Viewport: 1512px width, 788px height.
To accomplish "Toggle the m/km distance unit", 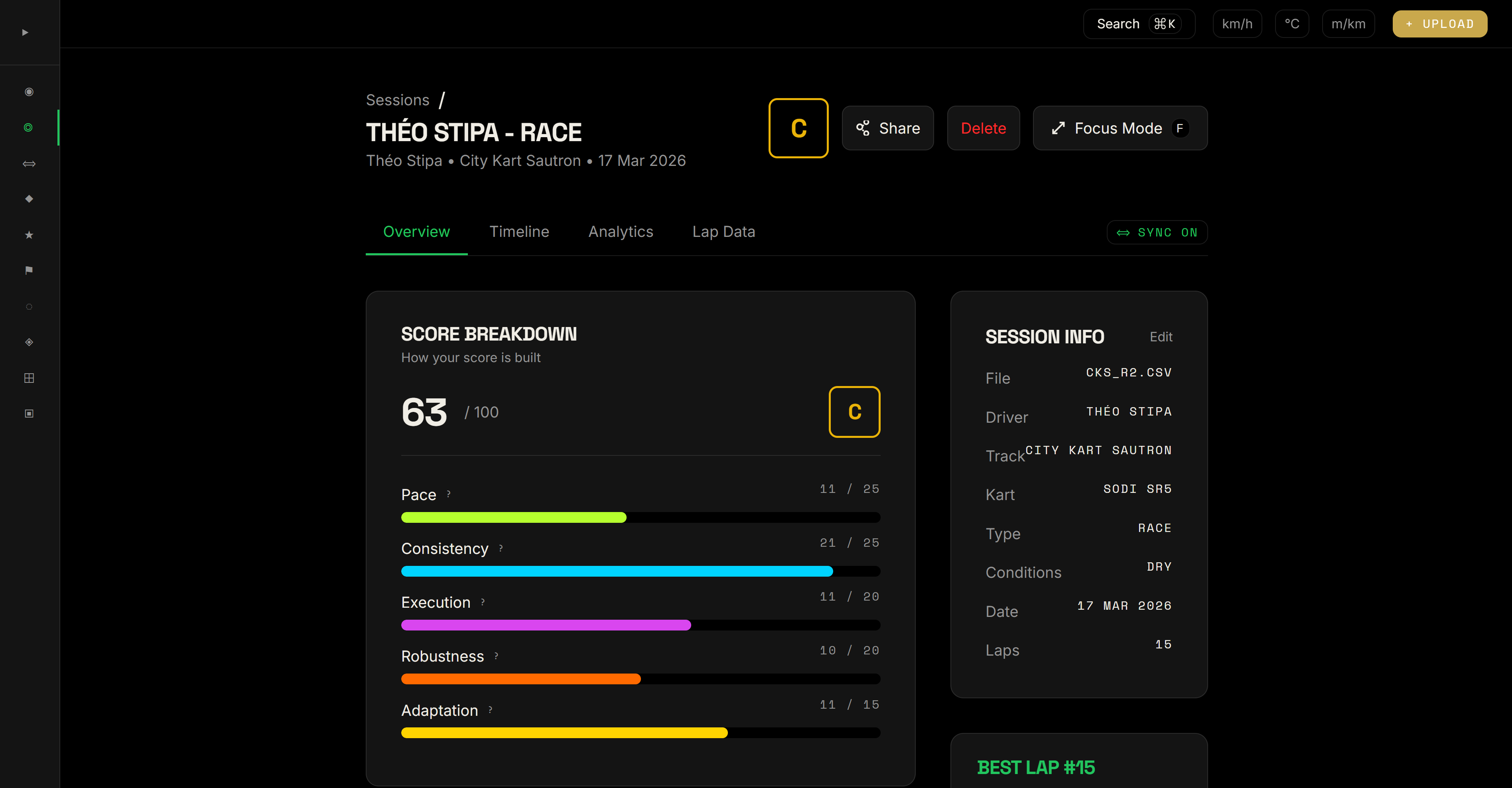I will (1348, 24).
